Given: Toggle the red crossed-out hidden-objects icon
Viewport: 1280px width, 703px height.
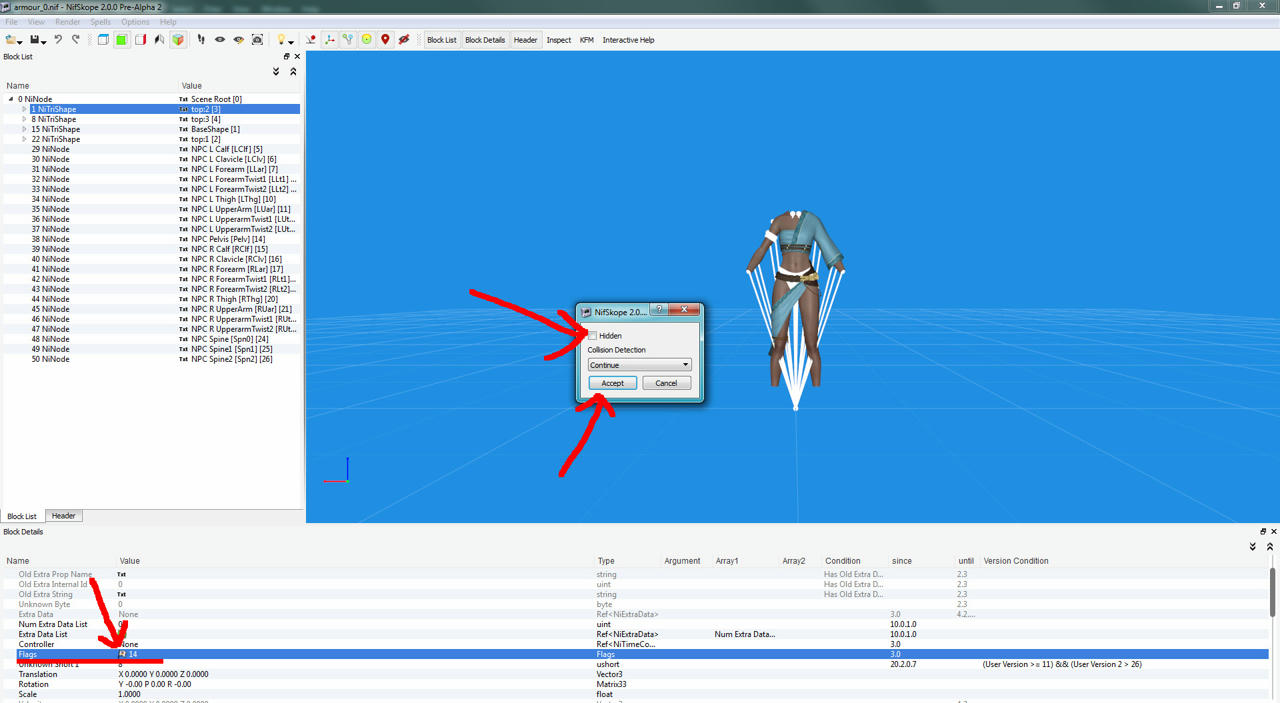Looking at the screenshot, I should (x=404, y=40).
